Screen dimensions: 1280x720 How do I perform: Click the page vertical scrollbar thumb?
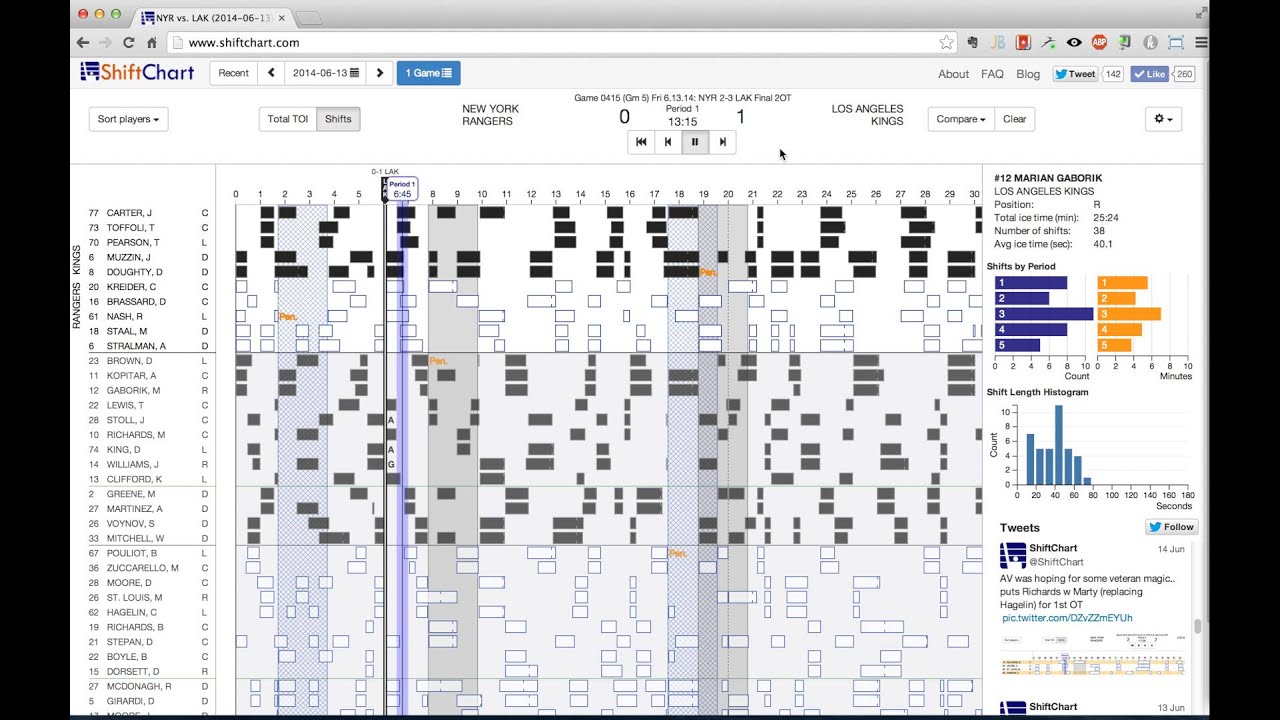1197,627
